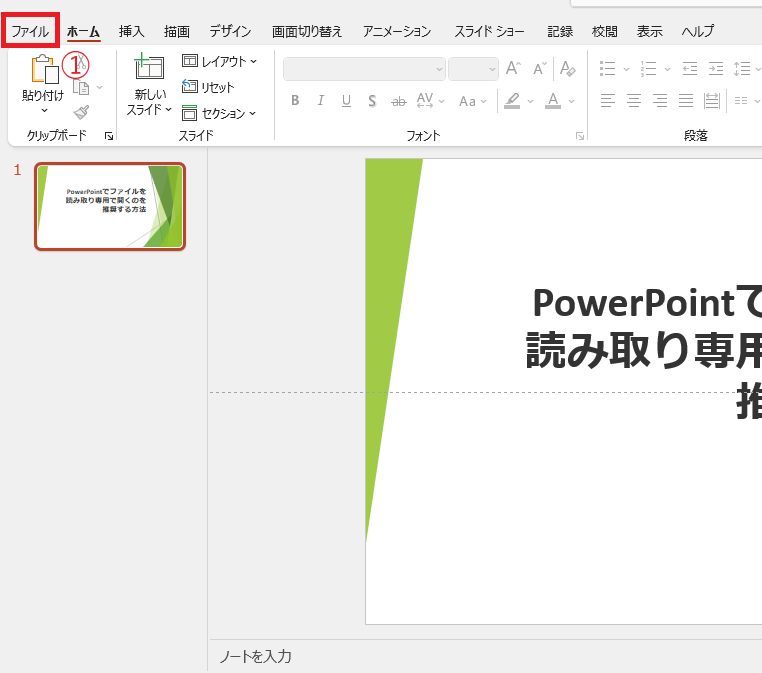Screen dimensions: 762x673
Task: Open the columns icon in 段落
Action: point(741,101)
